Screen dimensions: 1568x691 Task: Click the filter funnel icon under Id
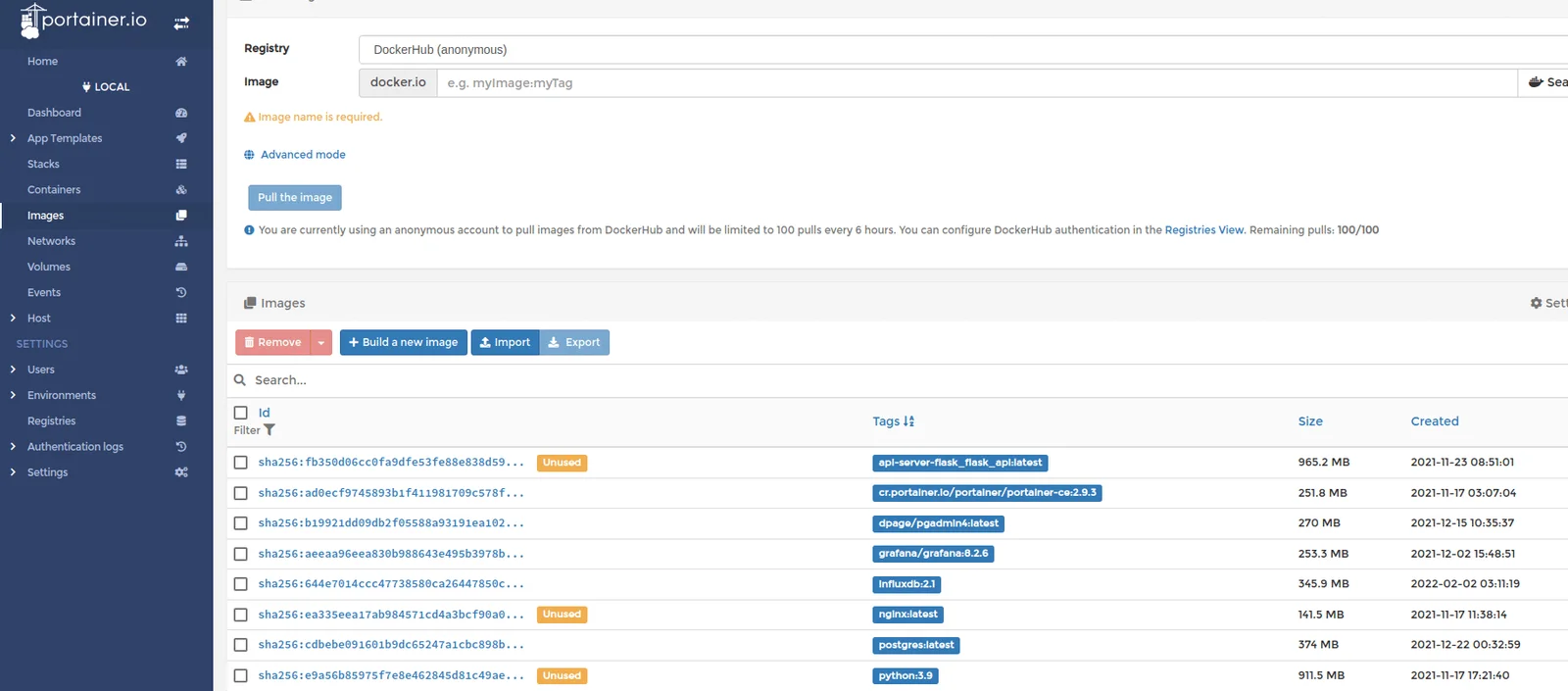point(269,430)
